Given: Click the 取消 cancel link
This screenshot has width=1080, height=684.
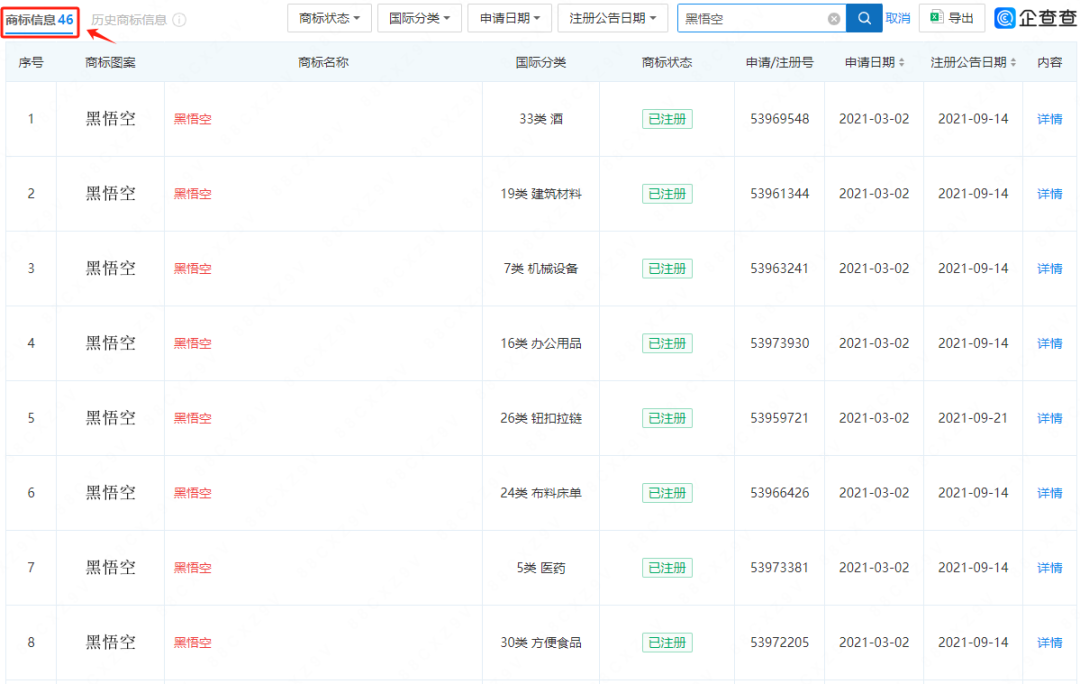Looking at the screenshot, I should tap(897, 18).
